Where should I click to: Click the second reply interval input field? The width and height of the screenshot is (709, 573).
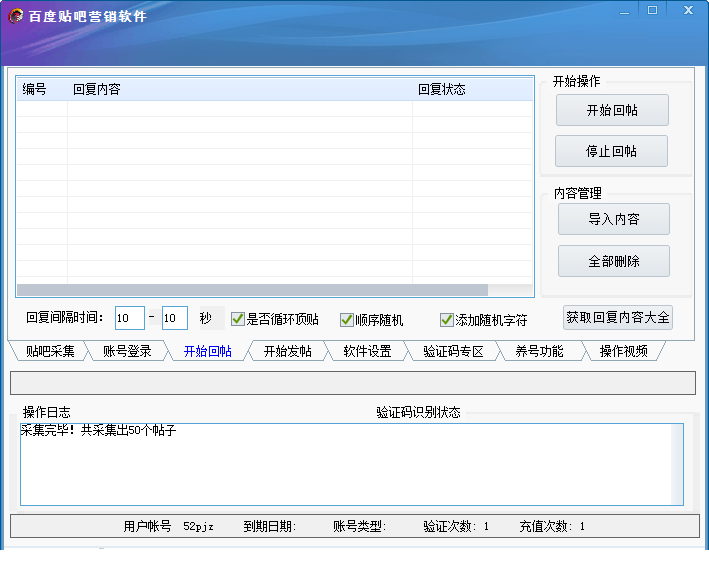pyautogui.click(x=175, y=318)
